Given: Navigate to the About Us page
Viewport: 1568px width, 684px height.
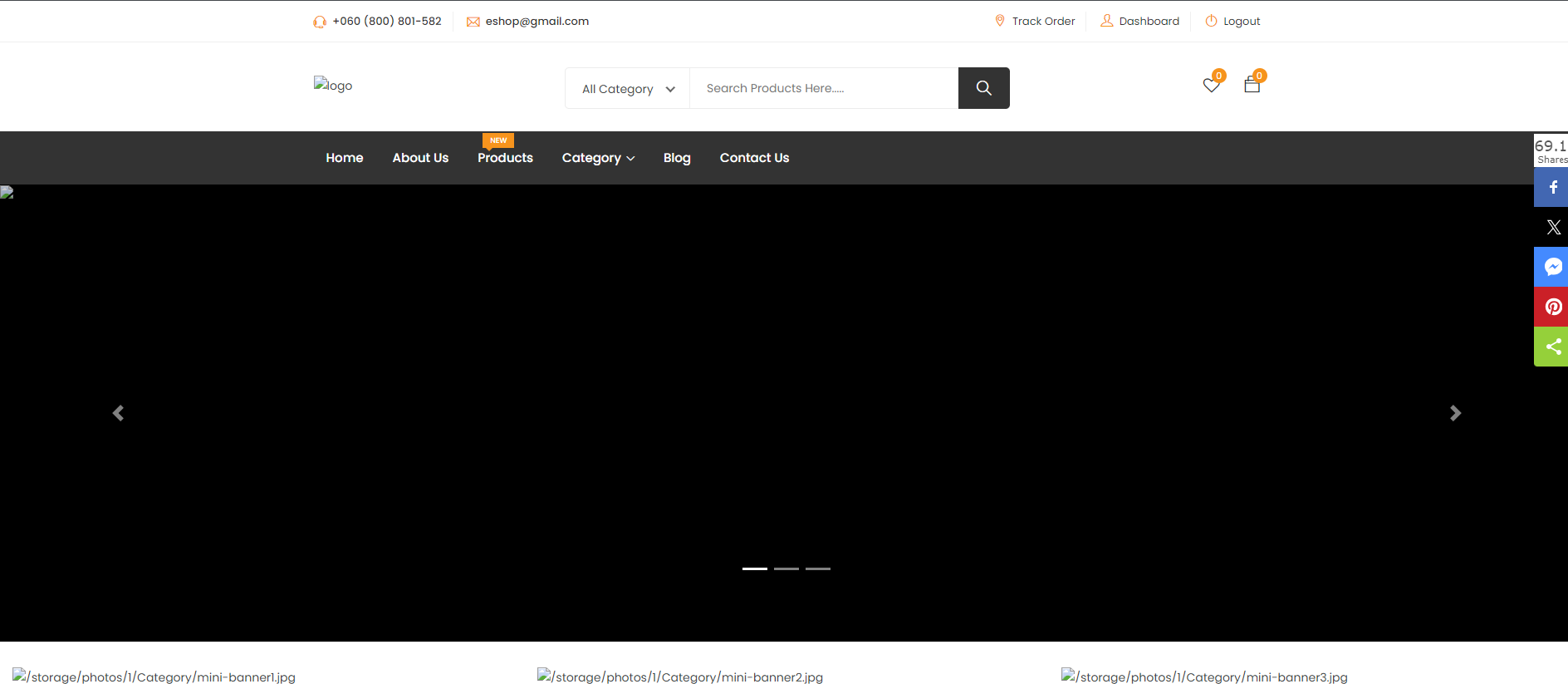Looking at the screenshot, I should [x=420, y=158].
